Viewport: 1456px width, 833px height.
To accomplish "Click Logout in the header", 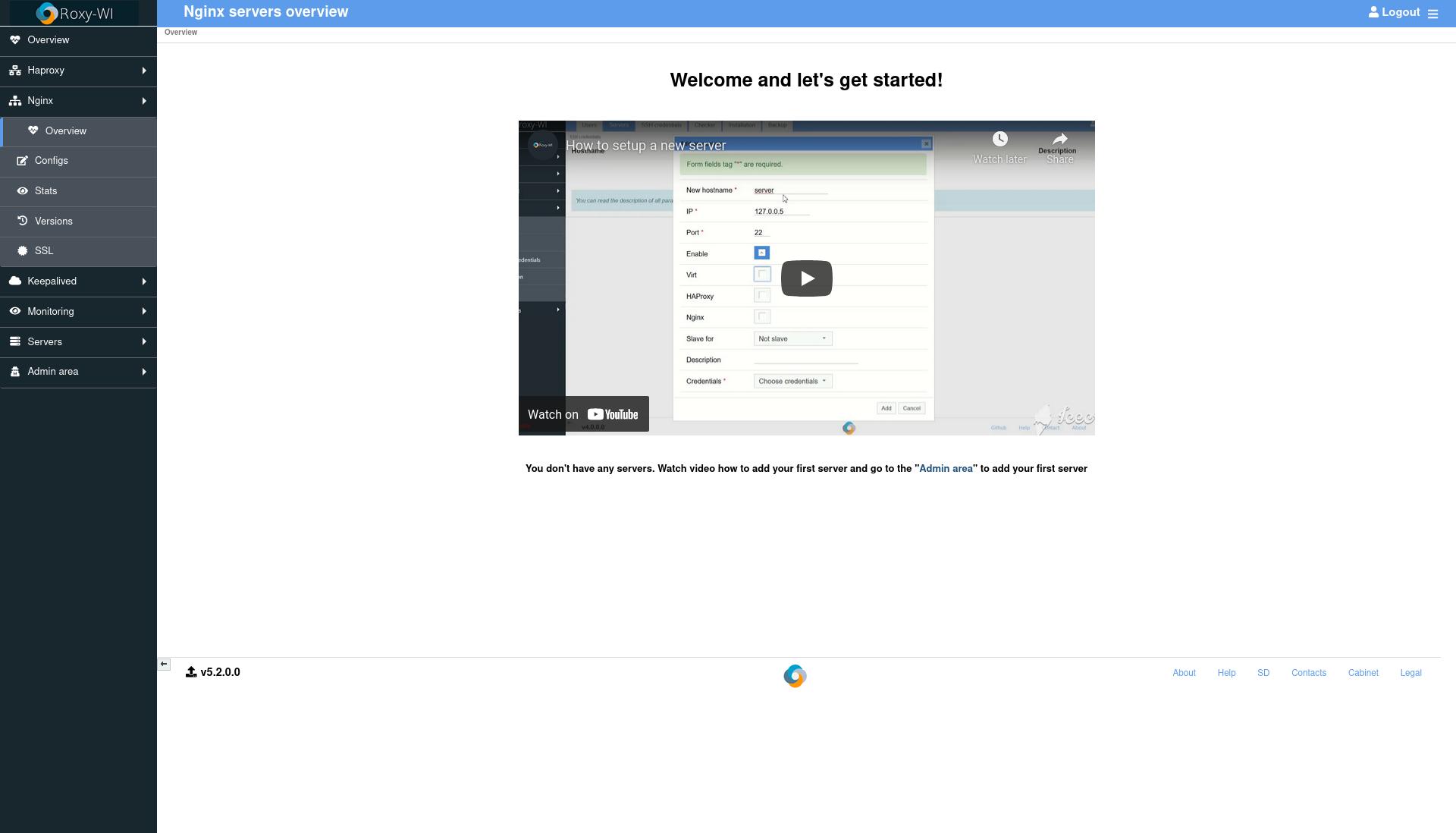I will [1401, 12].
